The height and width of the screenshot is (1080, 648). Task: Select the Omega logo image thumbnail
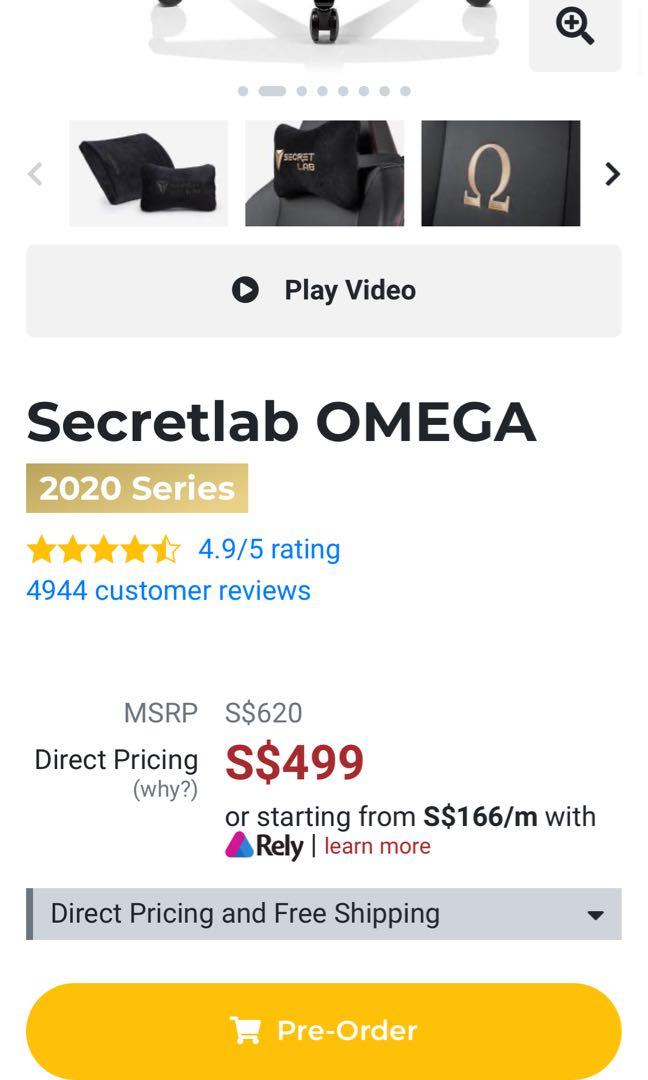click(500, 173)
